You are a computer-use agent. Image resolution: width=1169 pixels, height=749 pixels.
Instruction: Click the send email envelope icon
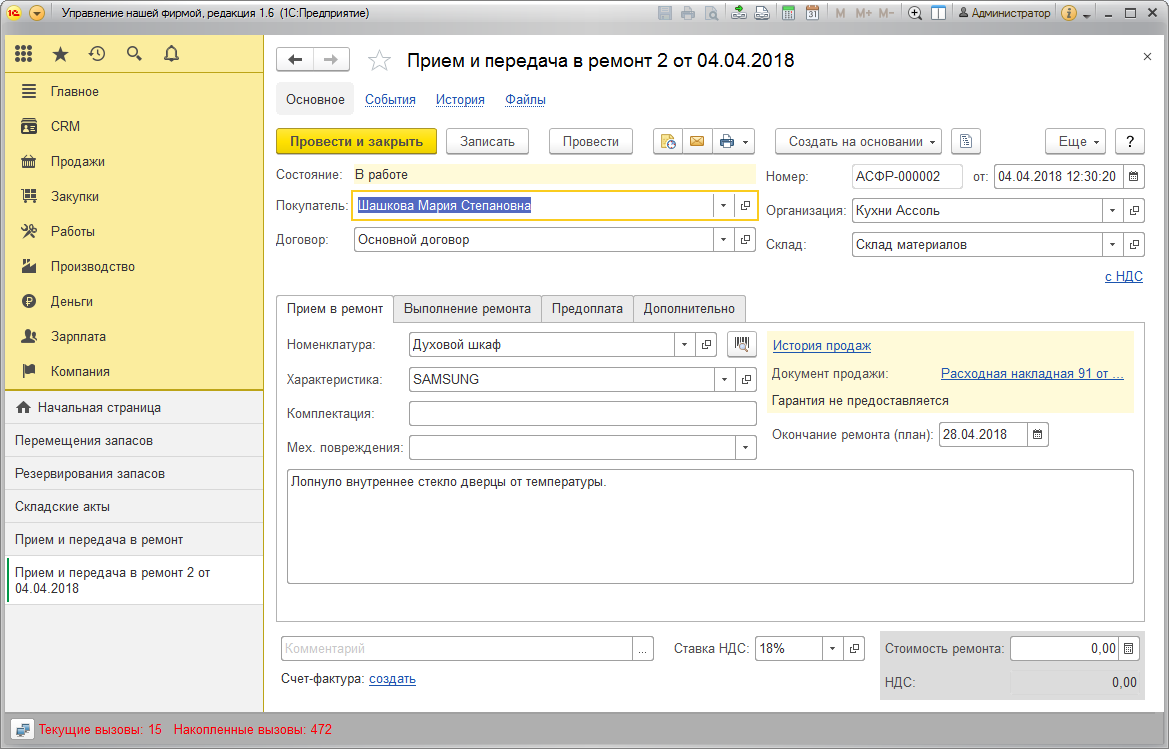coord(697,142)
